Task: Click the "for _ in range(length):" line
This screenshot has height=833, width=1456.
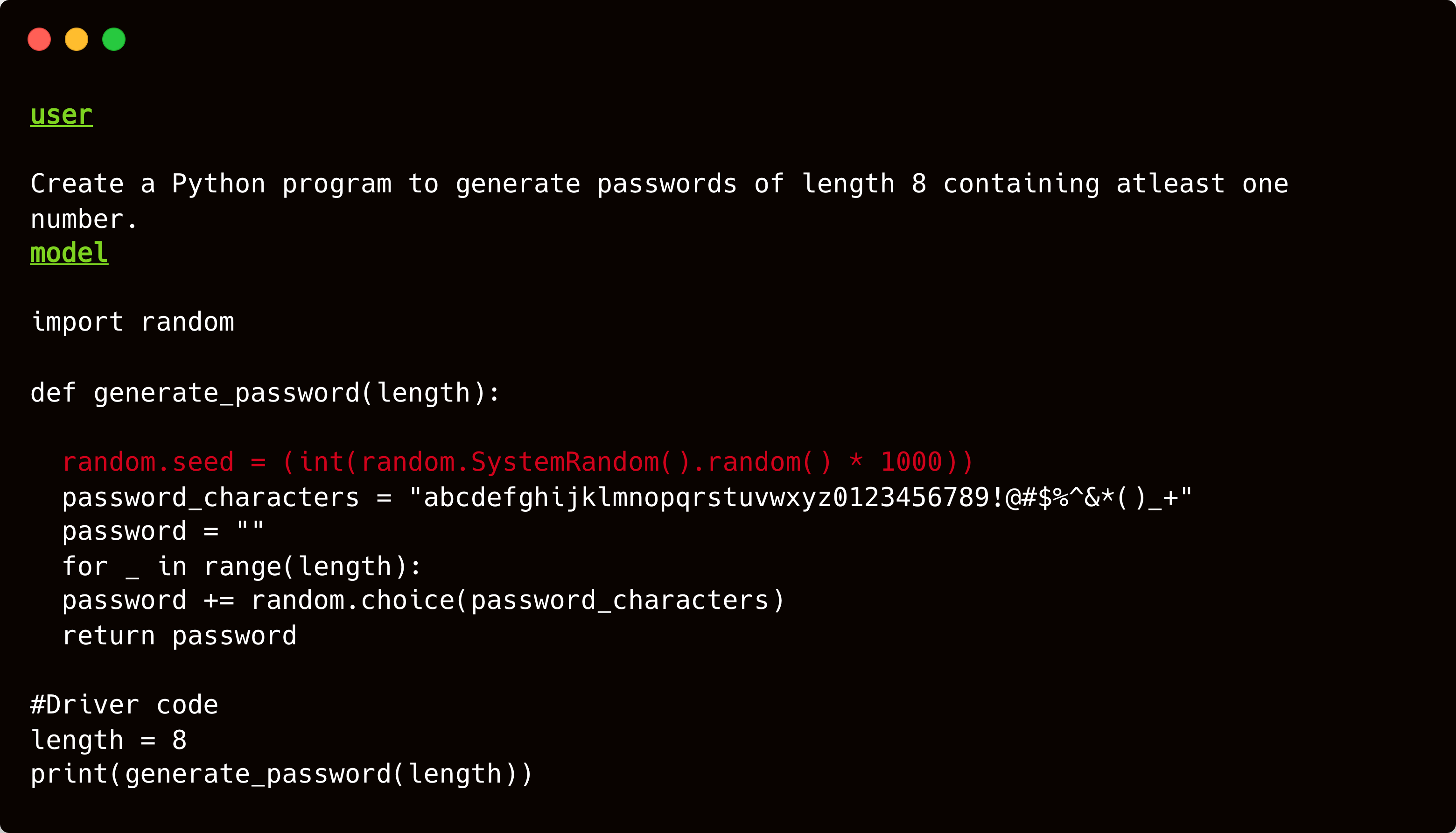Action: (242, 567)
